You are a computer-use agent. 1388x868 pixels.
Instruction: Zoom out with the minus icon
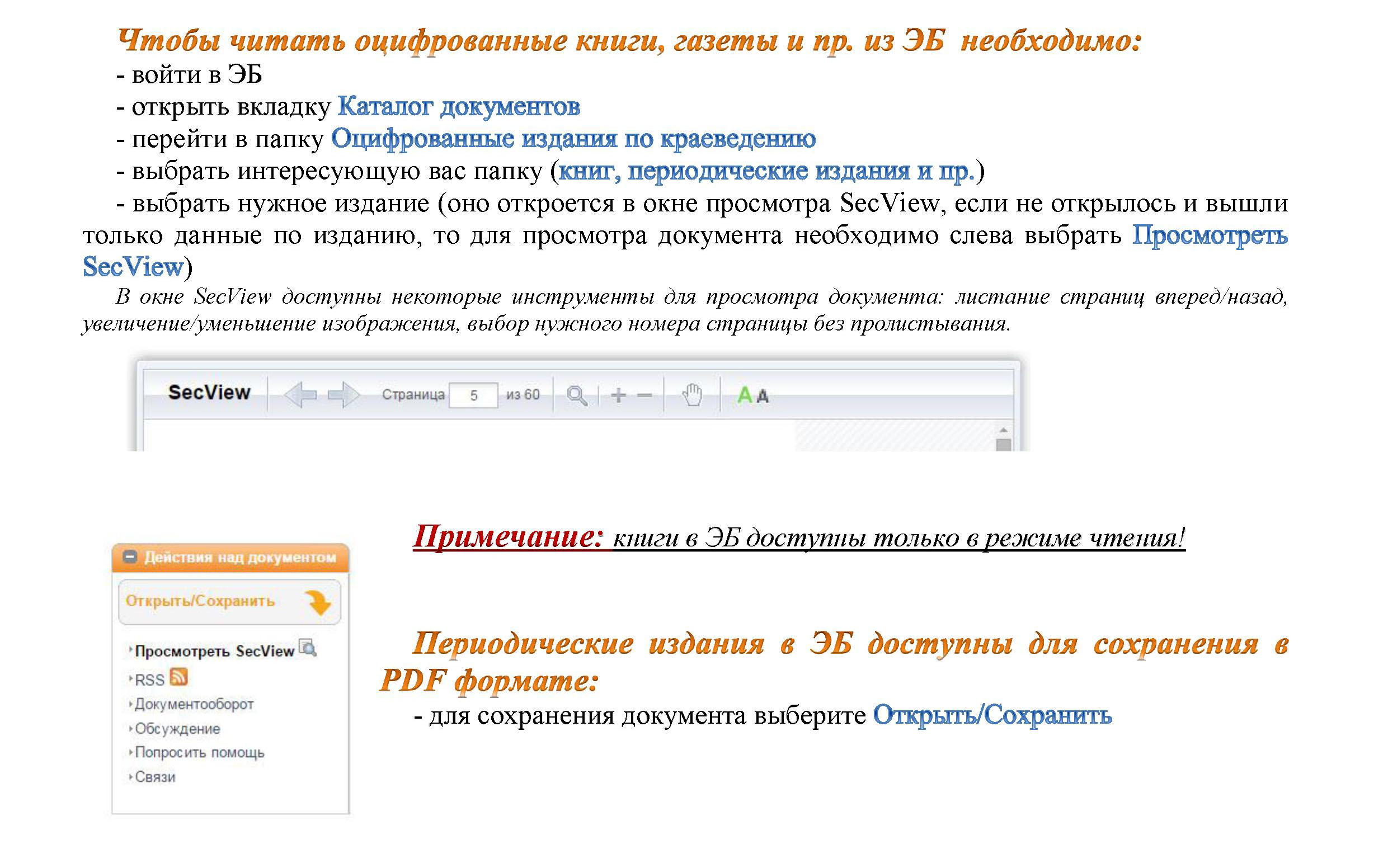[644, 395]
